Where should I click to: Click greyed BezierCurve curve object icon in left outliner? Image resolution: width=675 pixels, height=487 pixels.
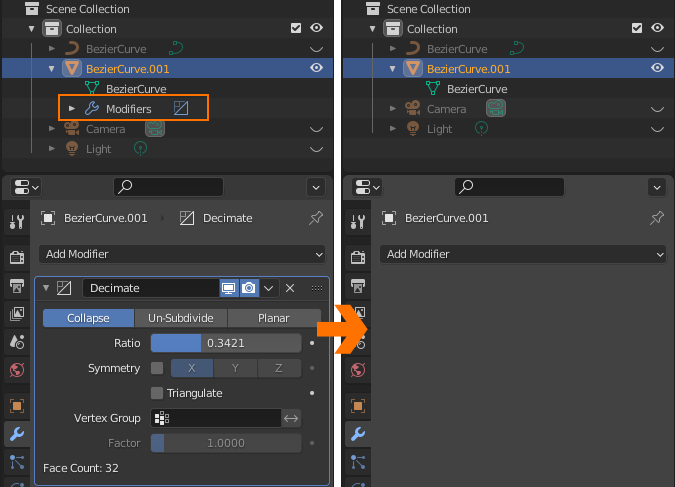pos(72,48)
